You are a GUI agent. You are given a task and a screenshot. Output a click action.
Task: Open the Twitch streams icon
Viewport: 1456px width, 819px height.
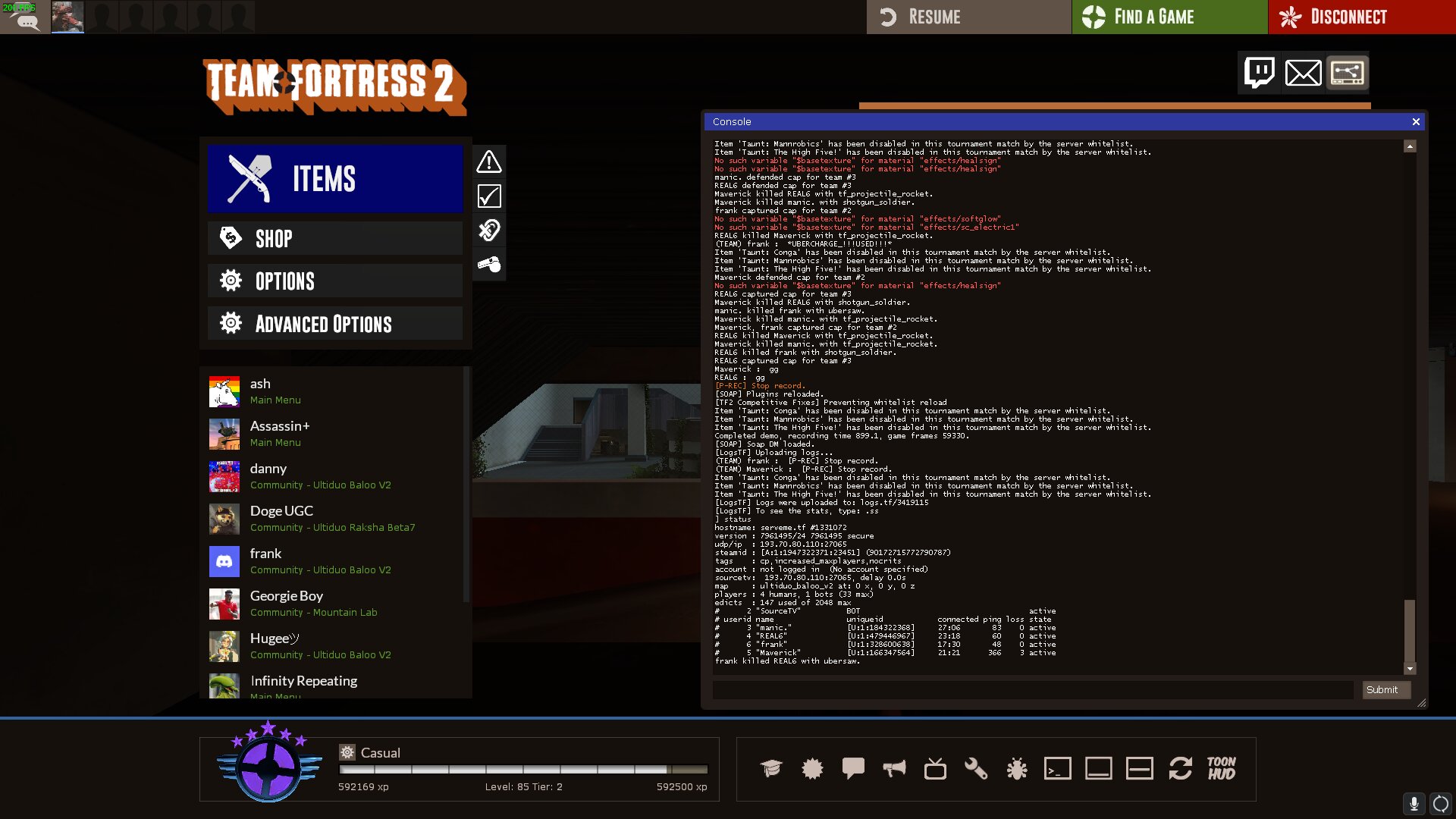(1260, 73)
